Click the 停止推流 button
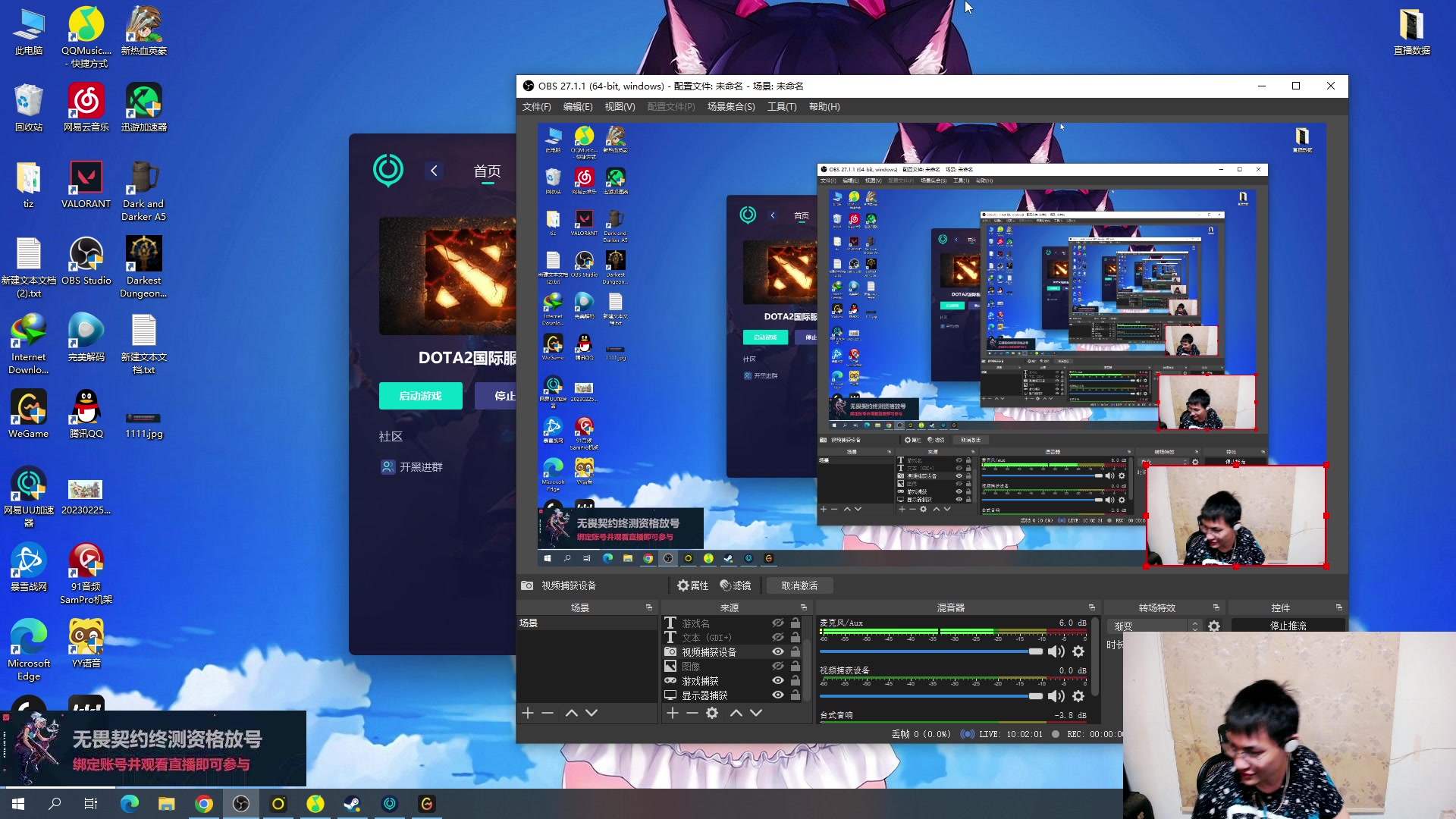The image size is (1456, 819). (1288, 626)
